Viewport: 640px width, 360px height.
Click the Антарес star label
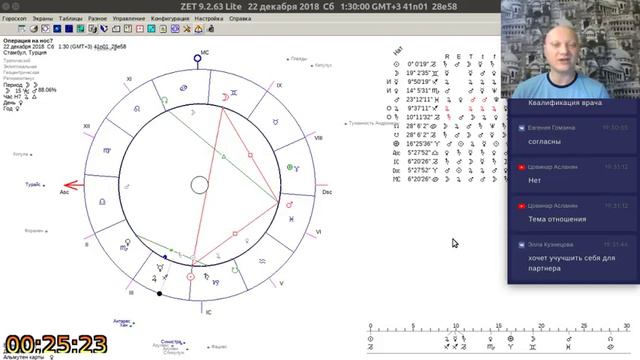122,321
